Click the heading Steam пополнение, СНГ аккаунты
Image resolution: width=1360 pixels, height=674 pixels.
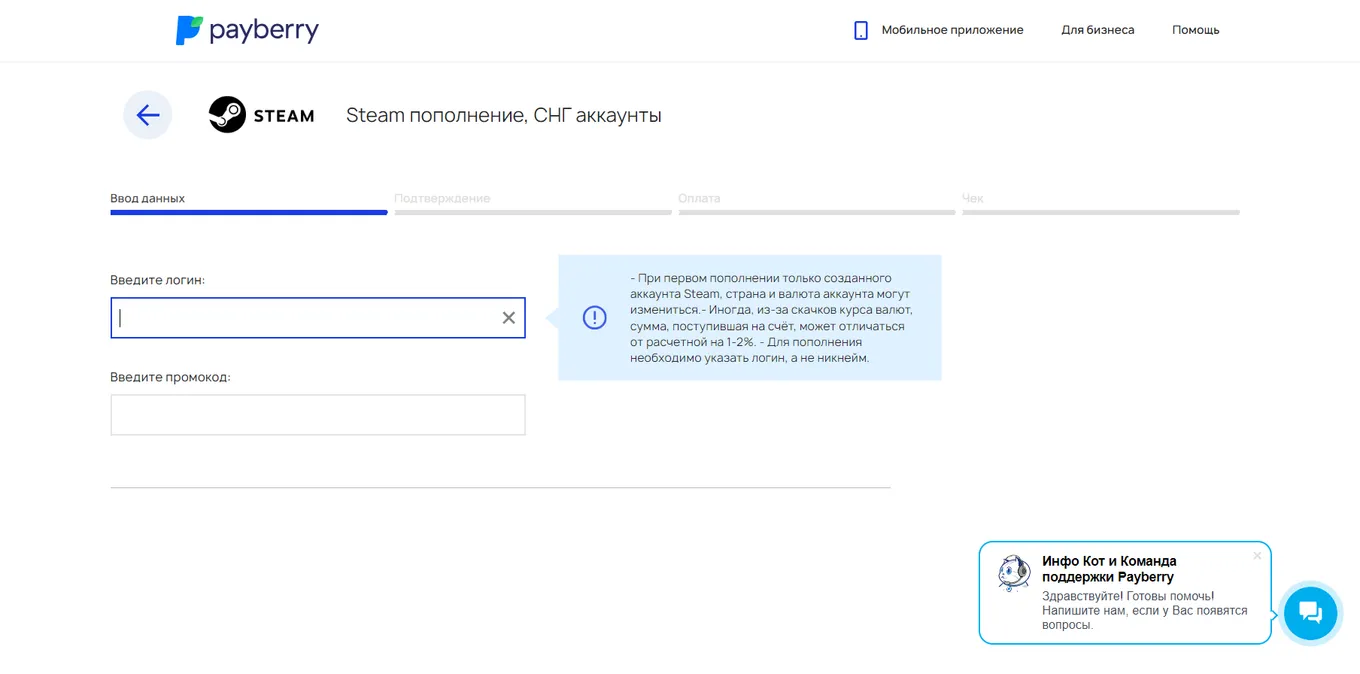pos(504,115)
